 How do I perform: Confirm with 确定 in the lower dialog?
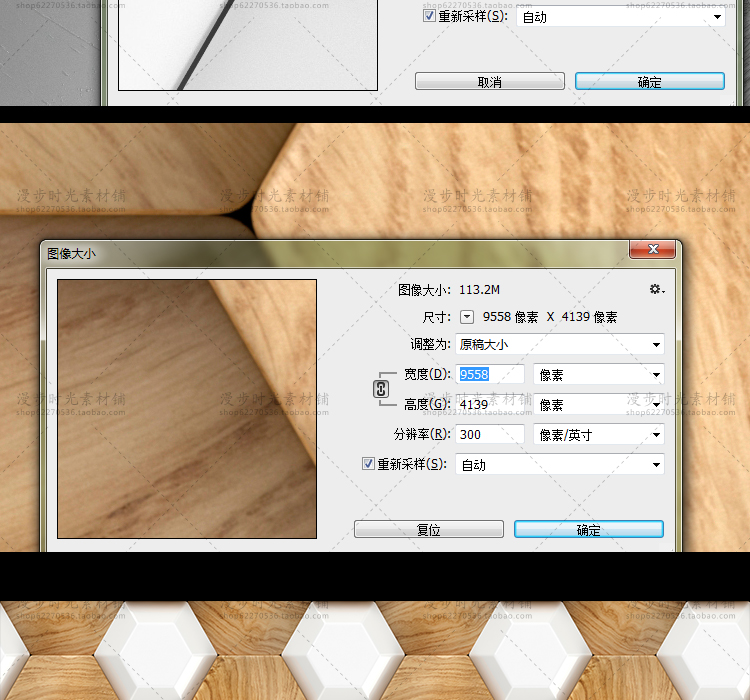588,530
